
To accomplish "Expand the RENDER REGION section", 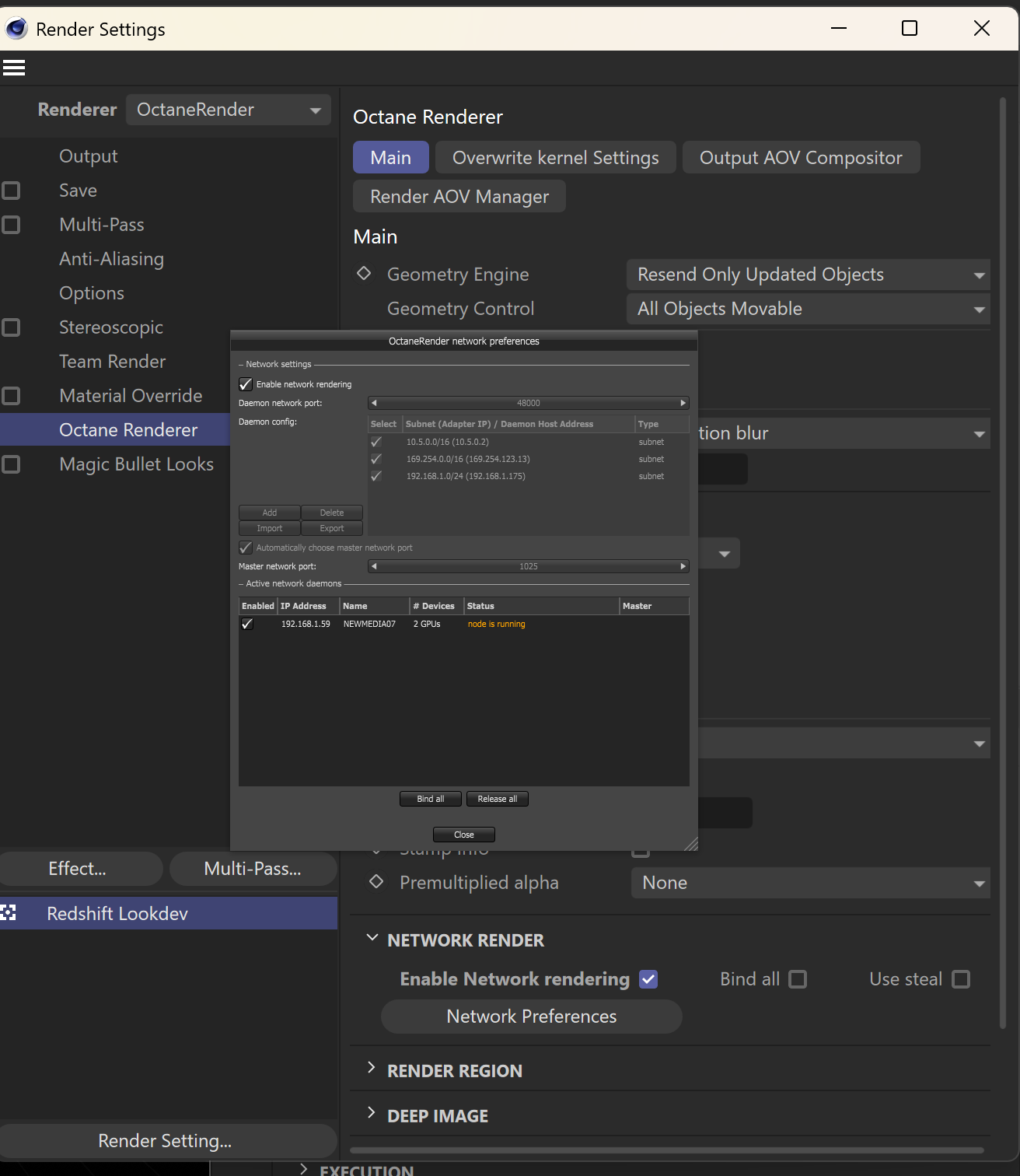I will [x=372, y=1068].
